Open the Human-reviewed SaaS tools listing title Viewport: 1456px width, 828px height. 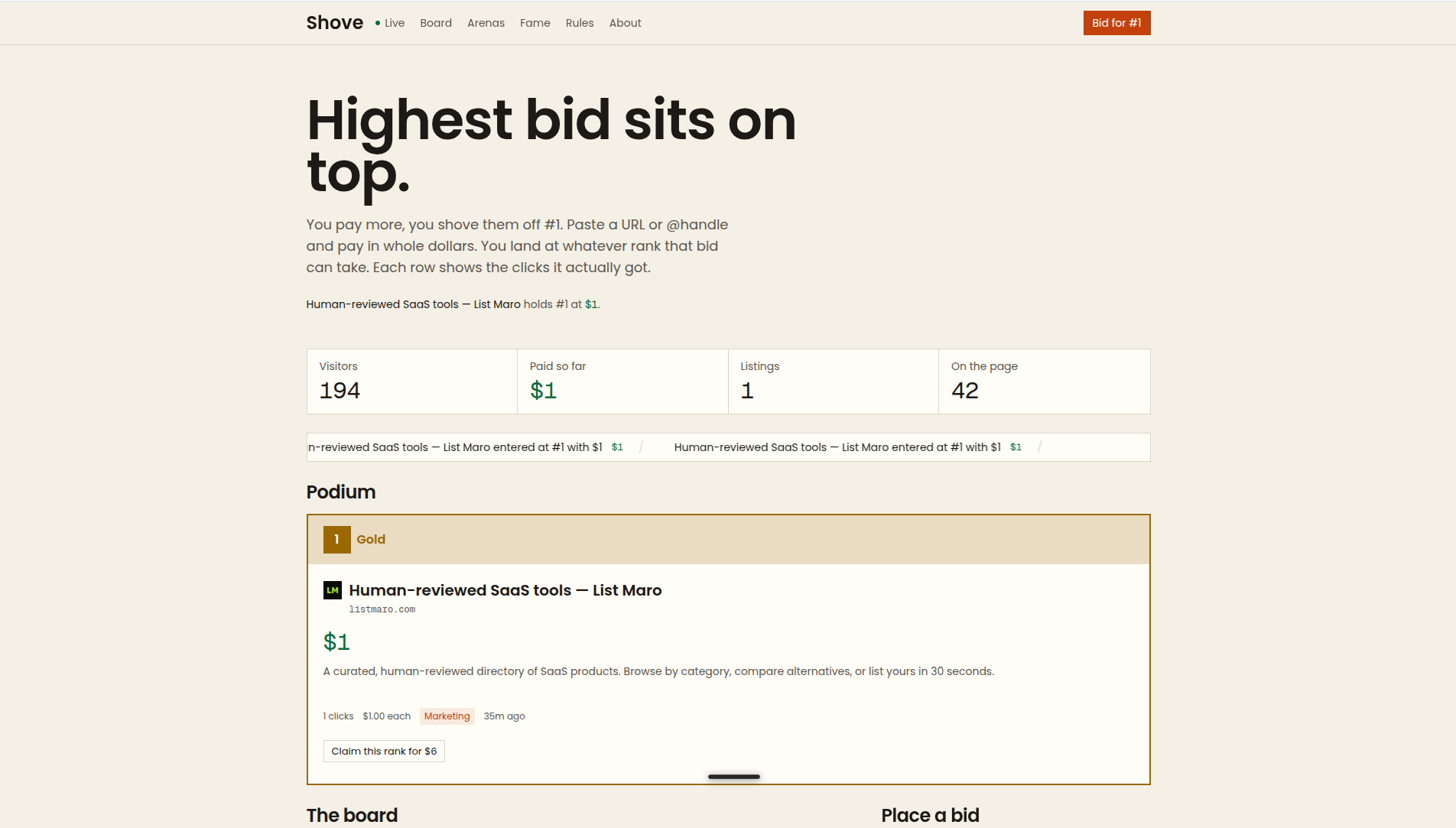pyautogui.click(x=505, y=590)
